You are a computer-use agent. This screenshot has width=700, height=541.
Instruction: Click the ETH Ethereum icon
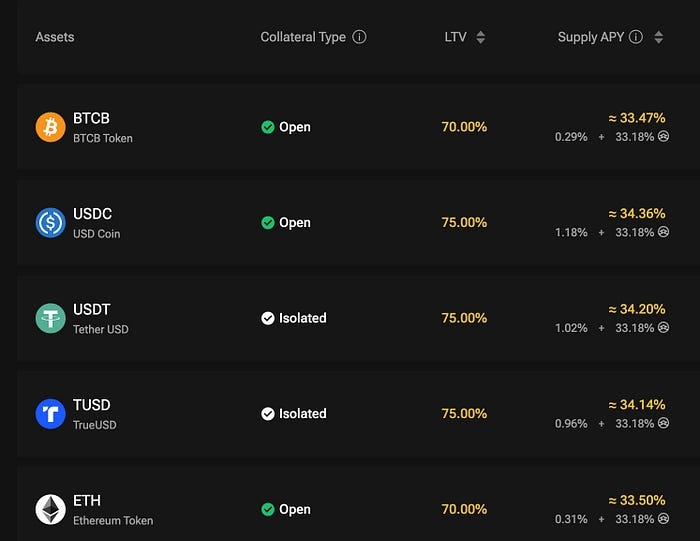(x=50, y=509)
